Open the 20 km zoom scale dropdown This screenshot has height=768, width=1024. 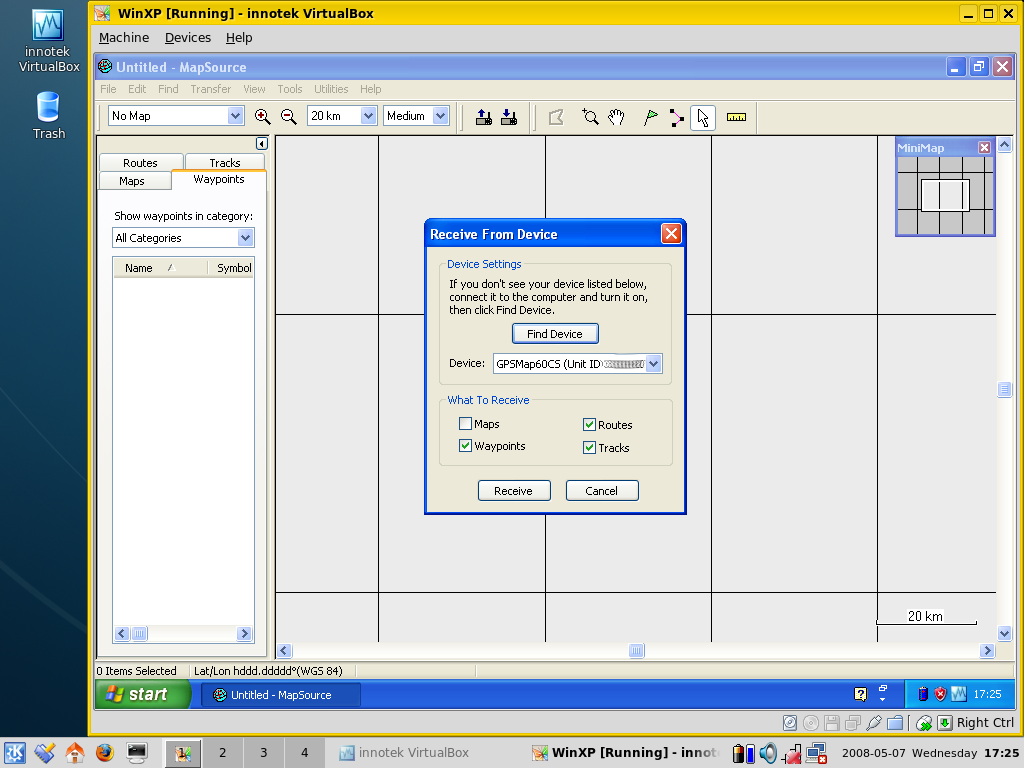(x=368, y=116)
